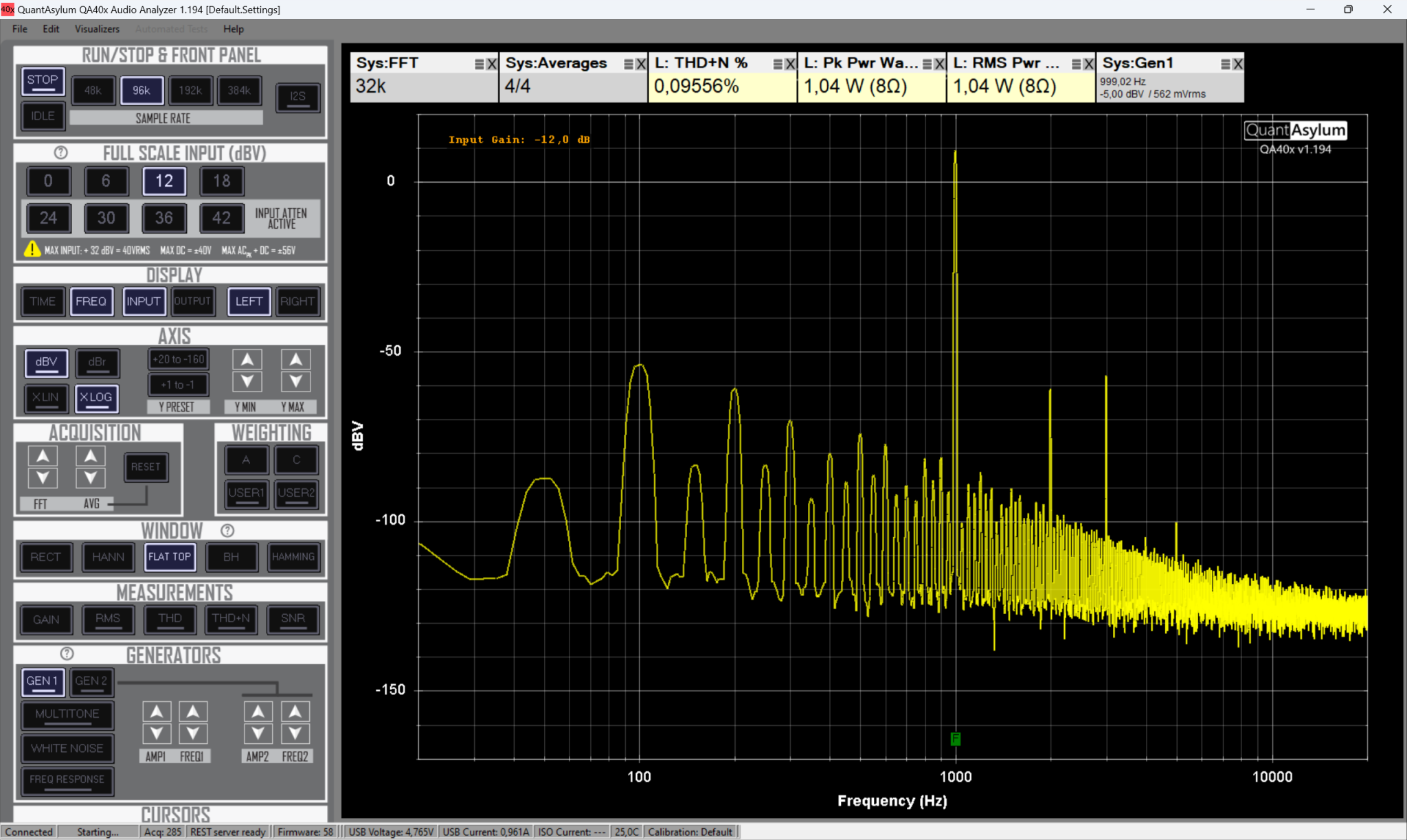This screenshot has width=1407, height=840.
Task: Open menu icon on L: RMS Pwr readout
Action: click(x=1077, y=64)
